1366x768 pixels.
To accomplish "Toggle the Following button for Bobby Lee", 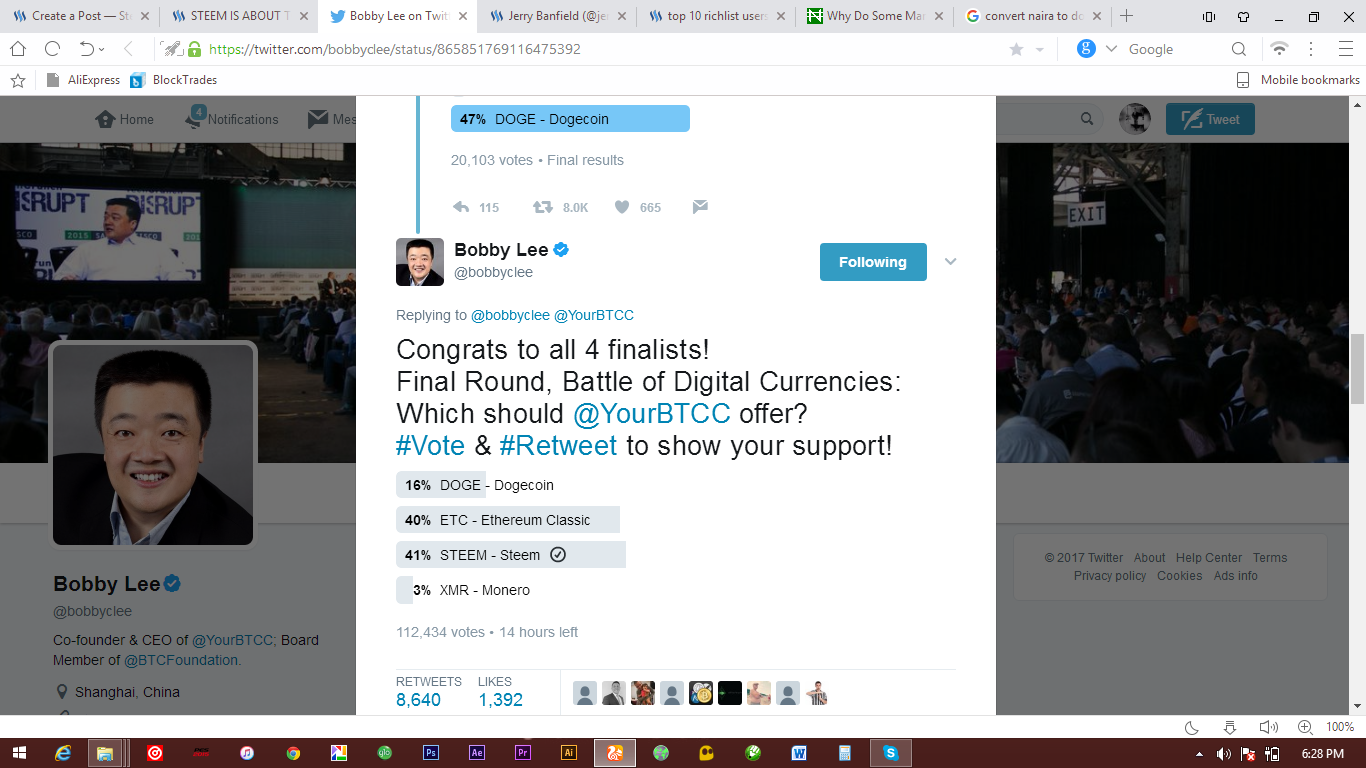I will coord(873,262).
